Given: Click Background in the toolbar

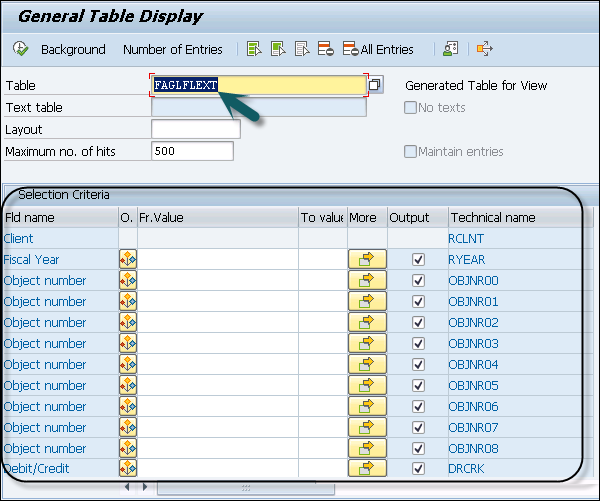Looking at the screenshot, I should point(73,49).
